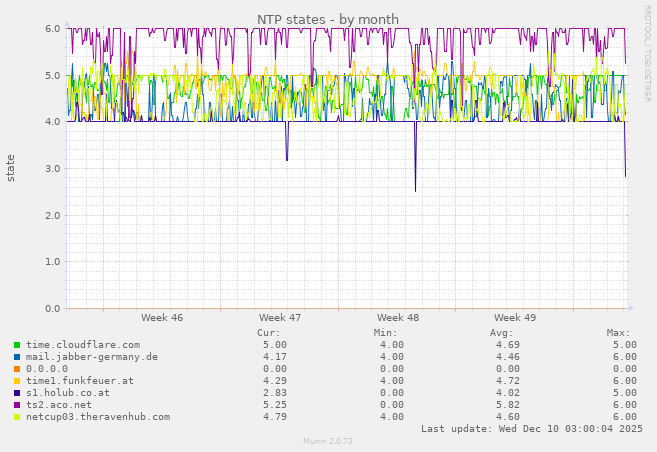Select the netcup03.theravenhub.com legend label

click(x=98, y=417)
